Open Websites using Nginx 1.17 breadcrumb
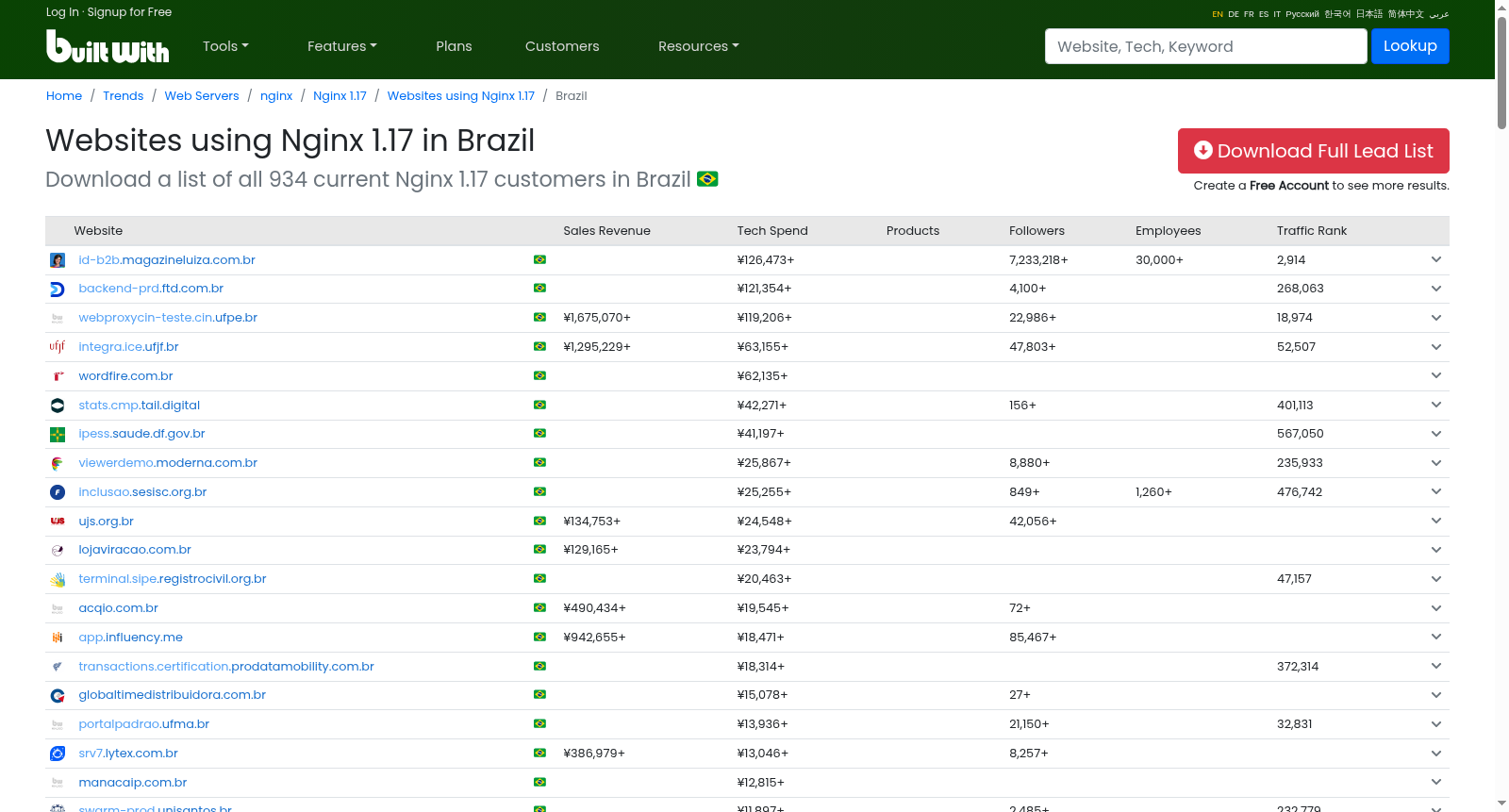 [x=461, y=96]
